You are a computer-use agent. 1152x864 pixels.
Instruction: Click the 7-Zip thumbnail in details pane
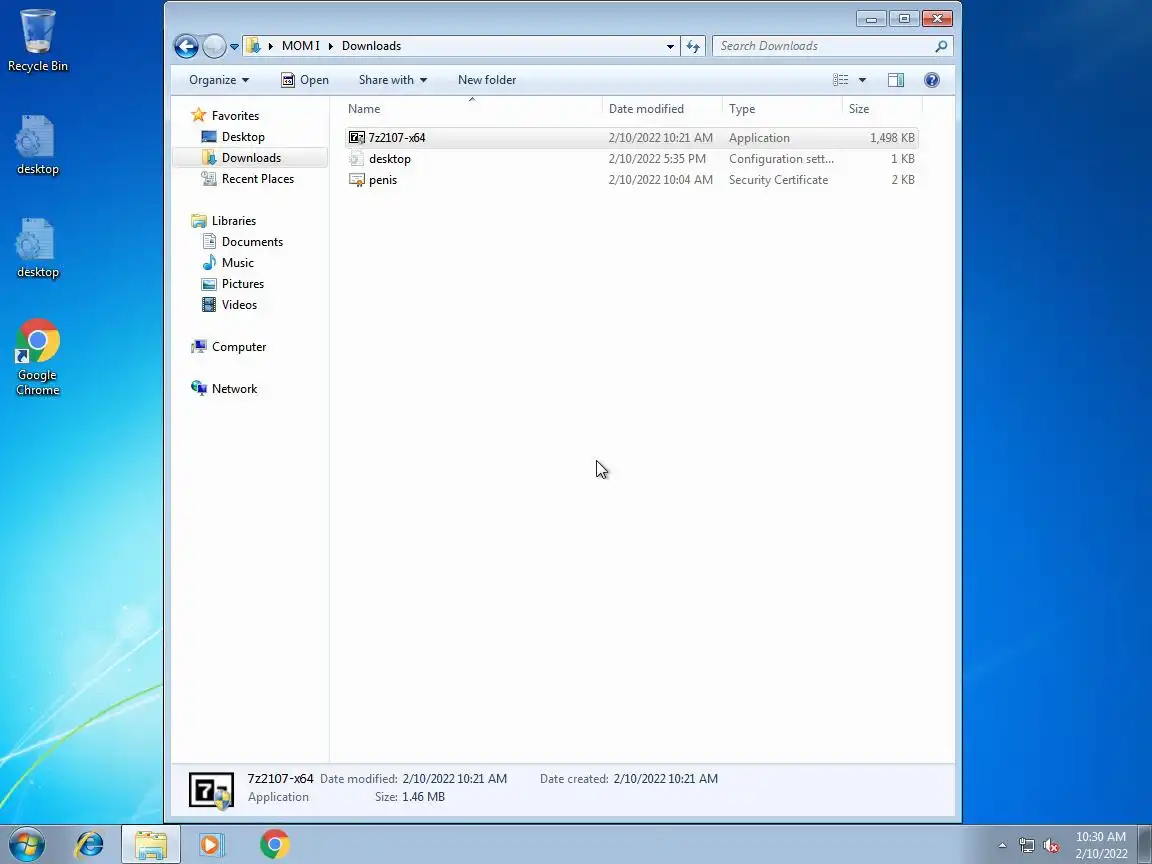(x=212, y=790)
